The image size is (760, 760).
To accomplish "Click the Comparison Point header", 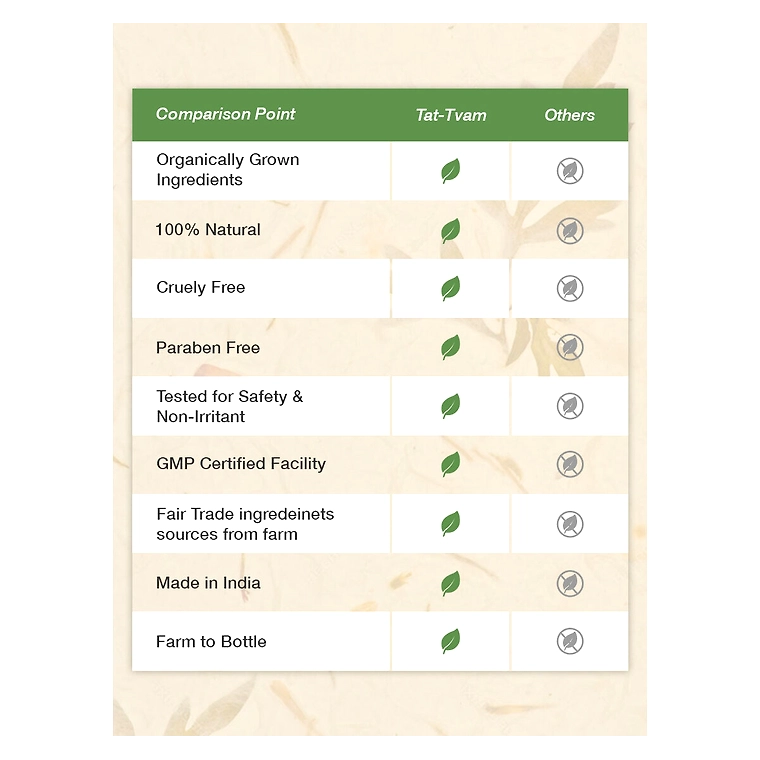I will point(225,114).
